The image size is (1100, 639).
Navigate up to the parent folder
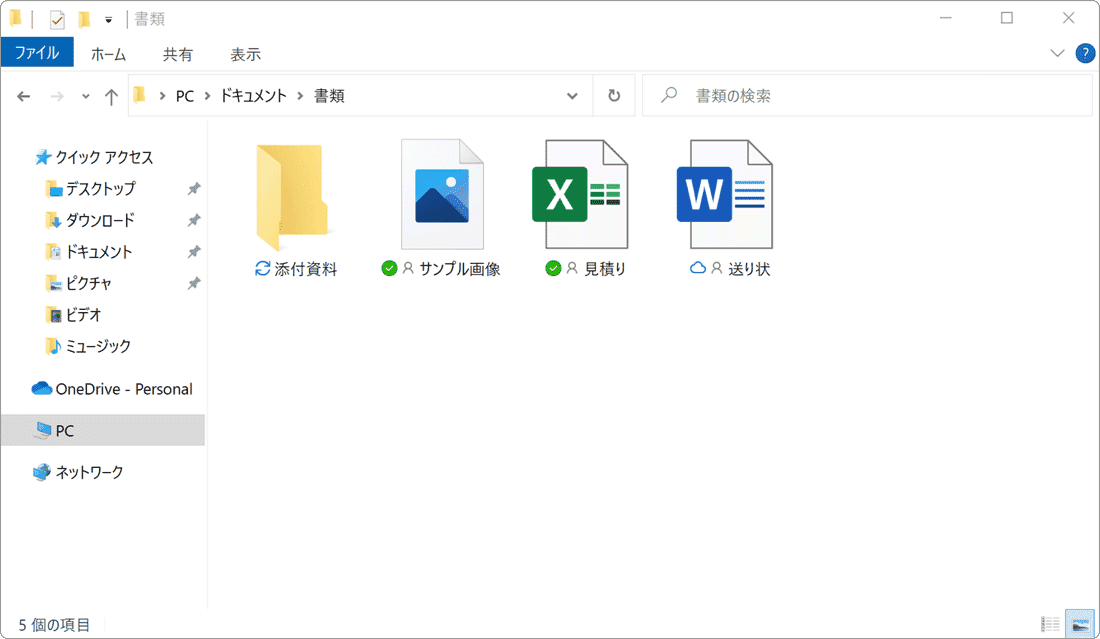111,95
